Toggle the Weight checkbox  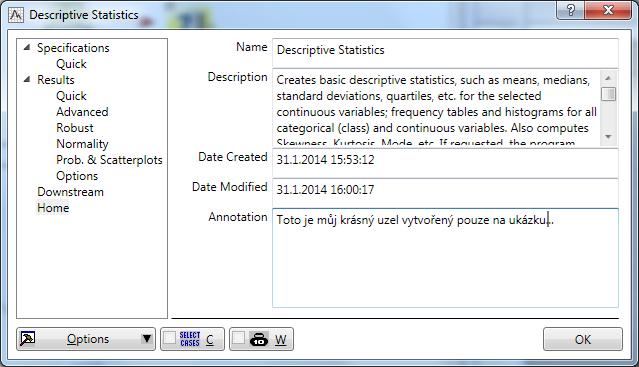tap(238, 338)
